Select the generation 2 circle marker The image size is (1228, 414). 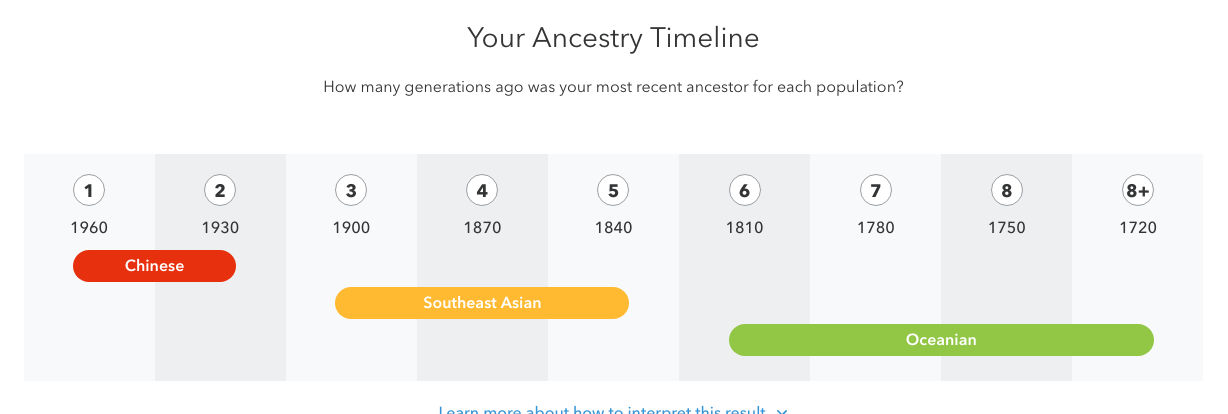pos(220,190)
